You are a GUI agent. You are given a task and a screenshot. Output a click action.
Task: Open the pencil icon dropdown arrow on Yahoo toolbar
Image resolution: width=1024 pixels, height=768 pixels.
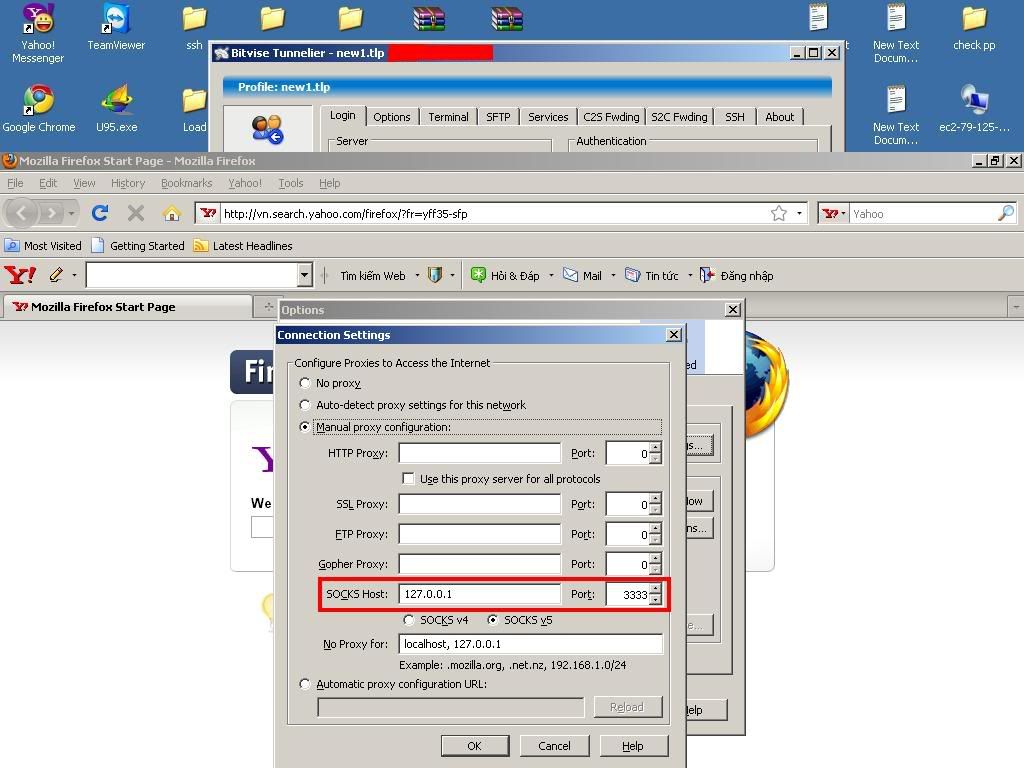pyautogui.click(x=74, y=276)
